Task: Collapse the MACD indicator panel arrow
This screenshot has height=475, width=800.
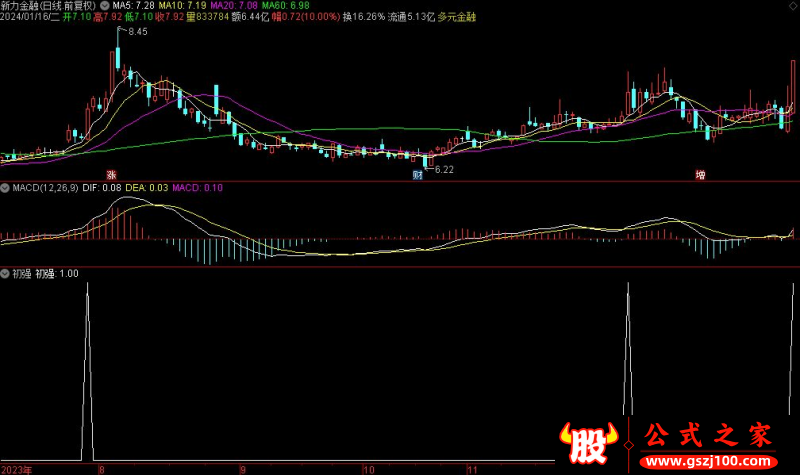Action: [x=5, y=187]
